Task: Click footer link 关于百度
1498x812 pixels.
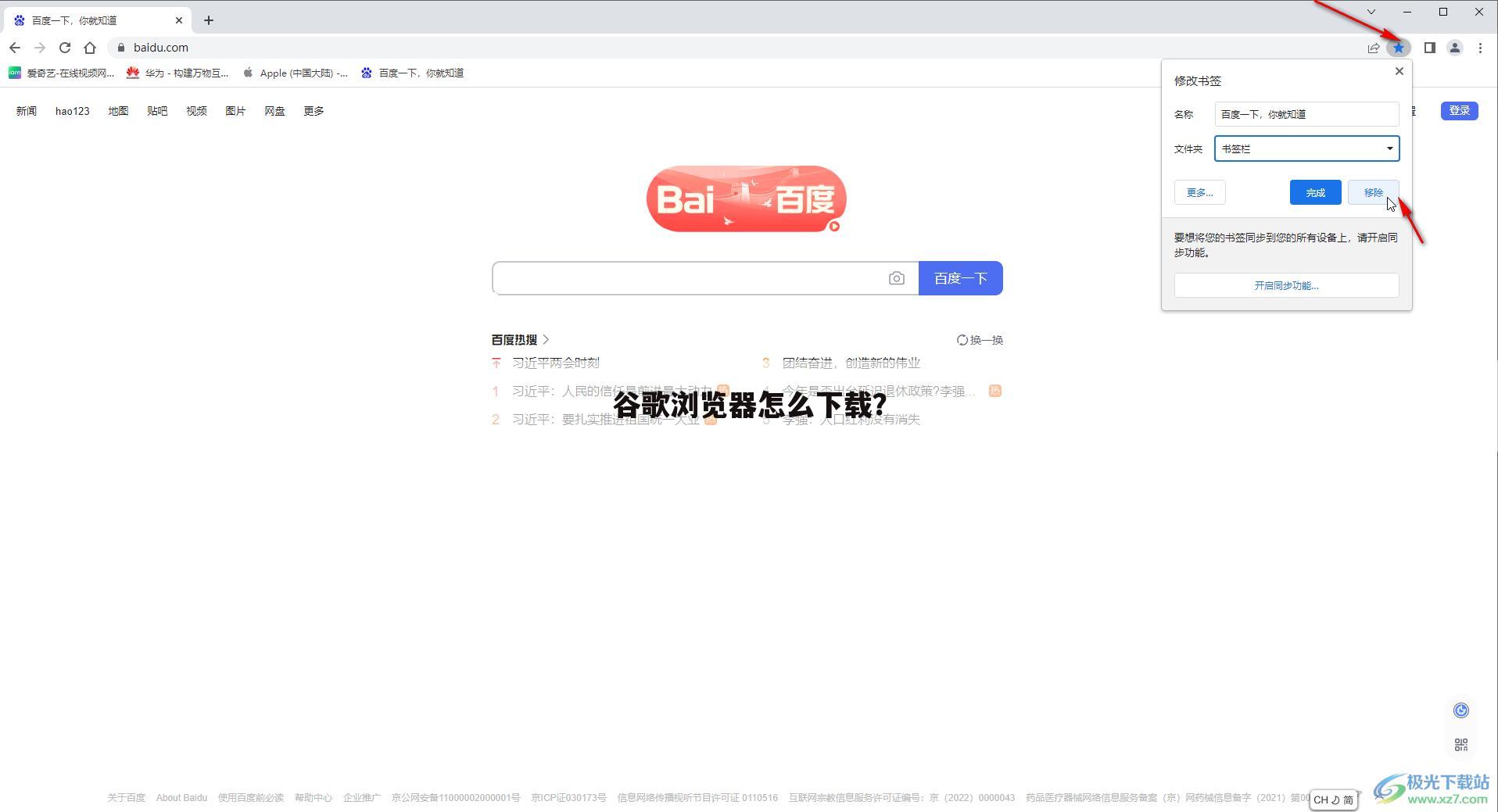Action: (126, 798)
